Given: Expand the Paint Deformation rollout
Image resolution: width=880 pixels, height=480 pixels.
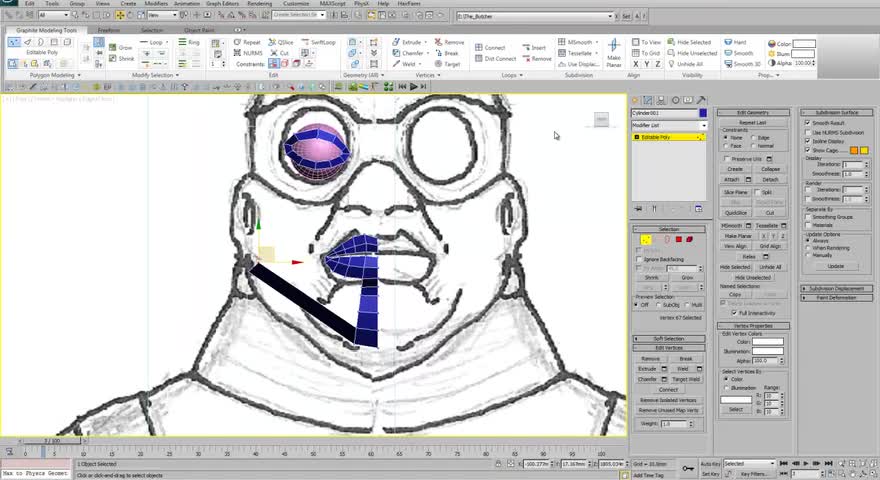Looking at the screenshot, I should 836,298.
